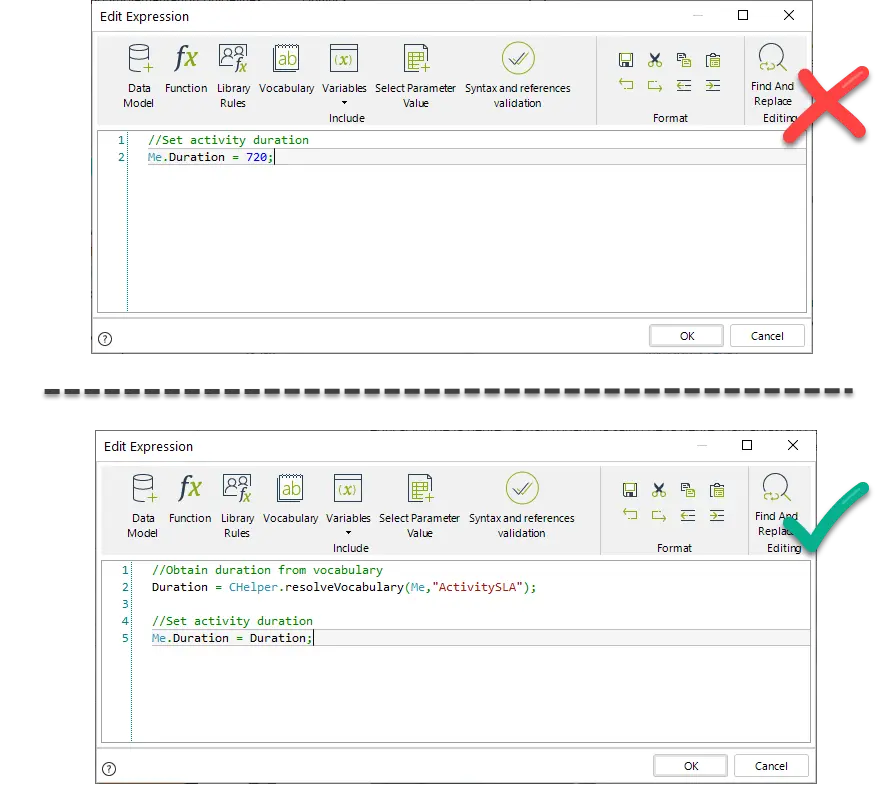Click the paste clipboard icon in the bottom window
Viewport: 896px width, 789px height.
click(717, 490)
